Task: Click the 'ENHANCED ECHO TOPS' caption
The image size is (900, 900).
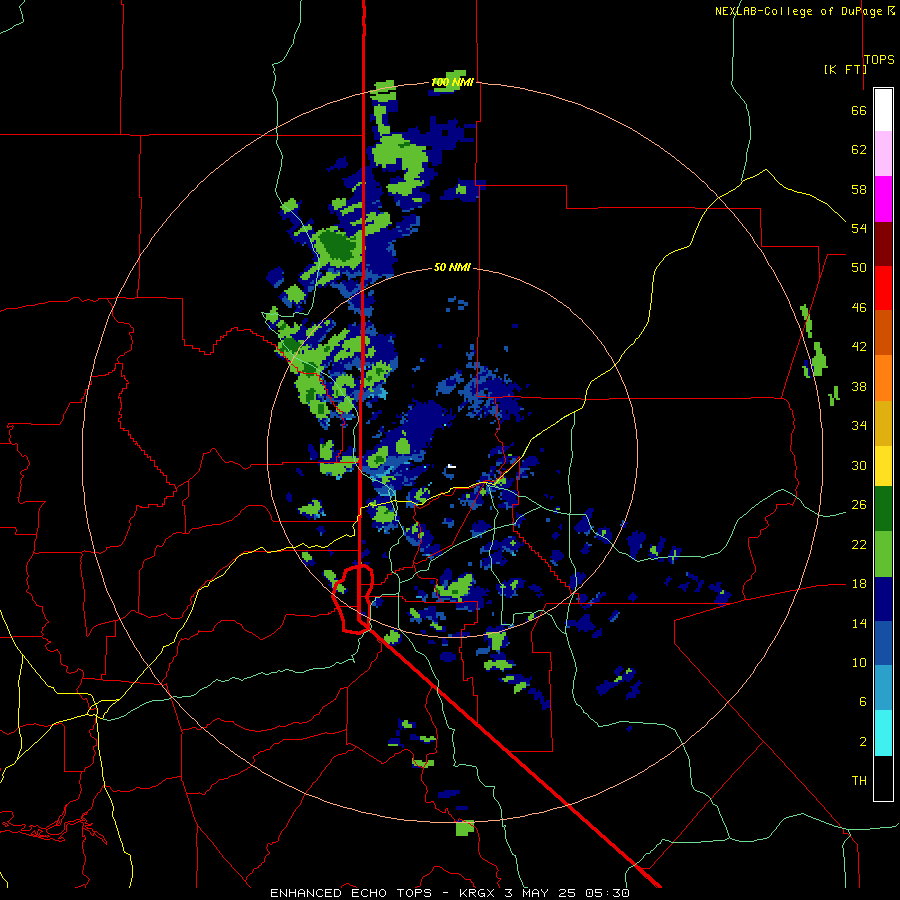Action: [351, 893]
